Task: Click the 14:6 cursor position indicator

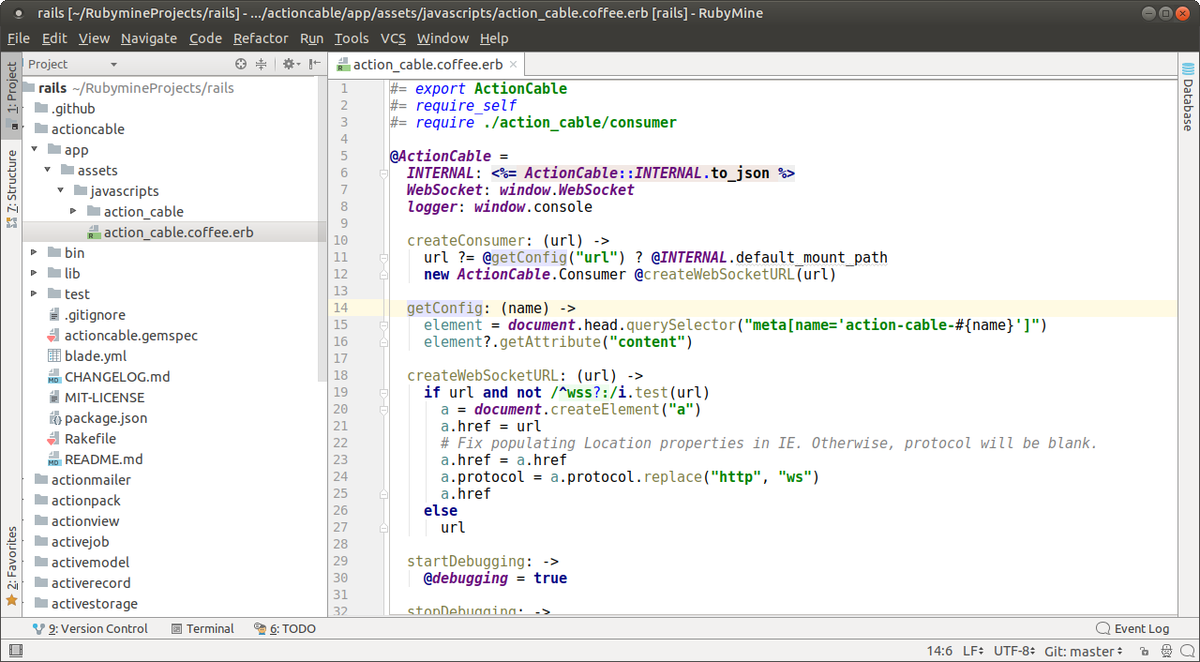Action: click(939, 651)
